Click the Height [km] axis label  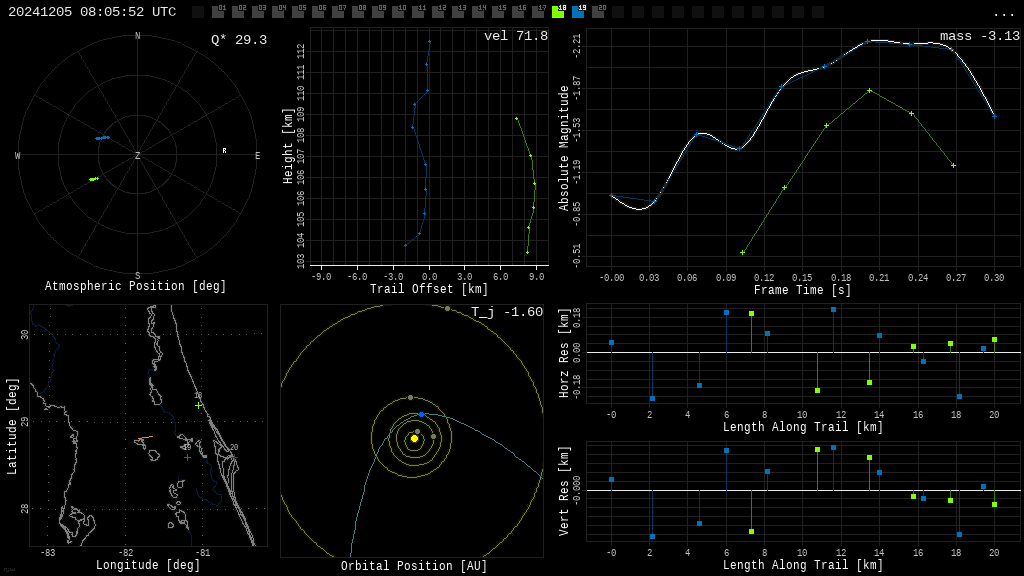287,146
